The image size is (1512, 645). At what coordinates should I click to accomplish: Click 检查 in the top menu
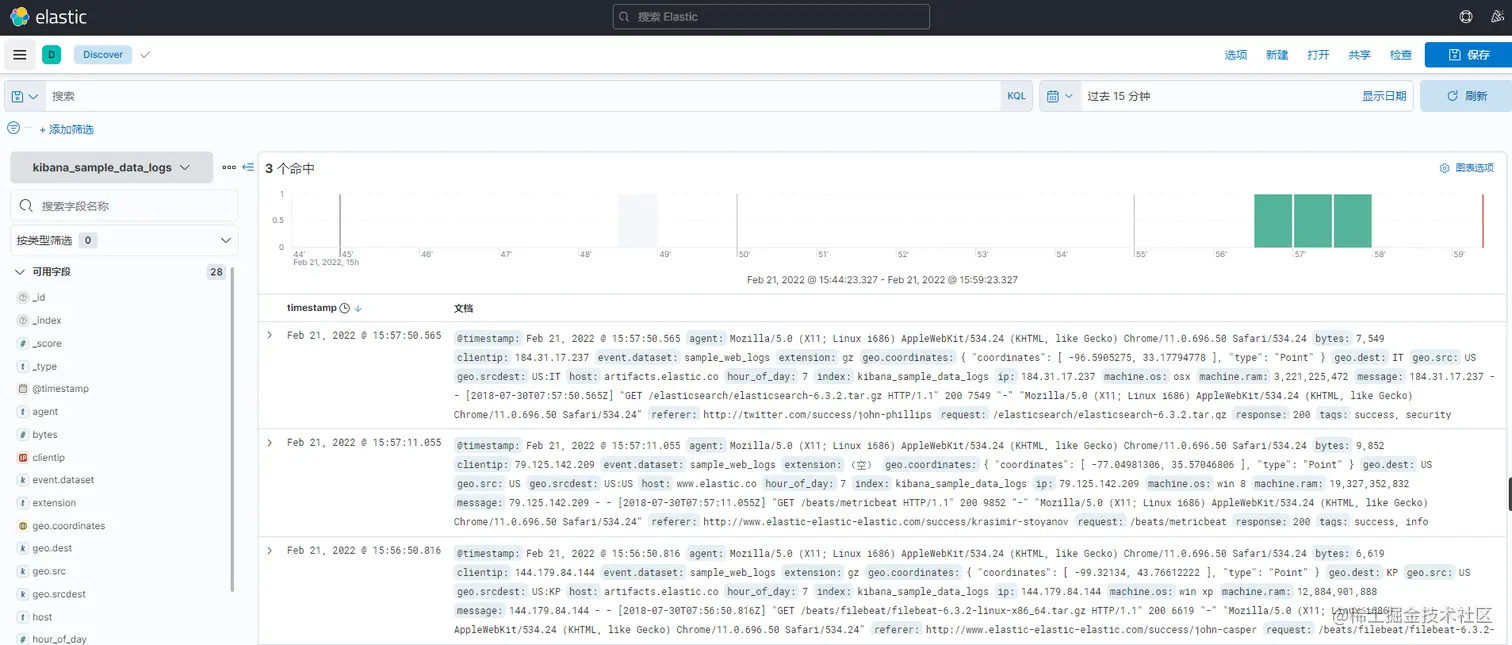pos(1401,55)
